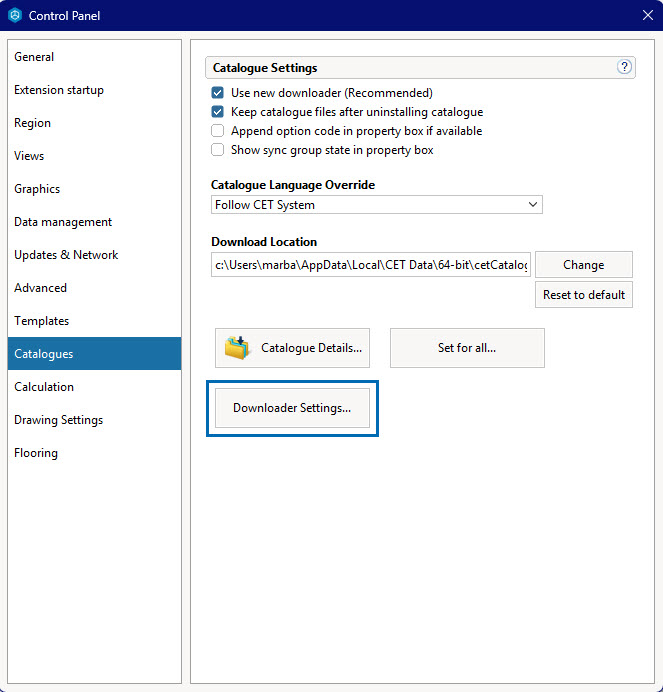
Task: Open Catalogue Language Override dropdown
Action: [377, 205]
